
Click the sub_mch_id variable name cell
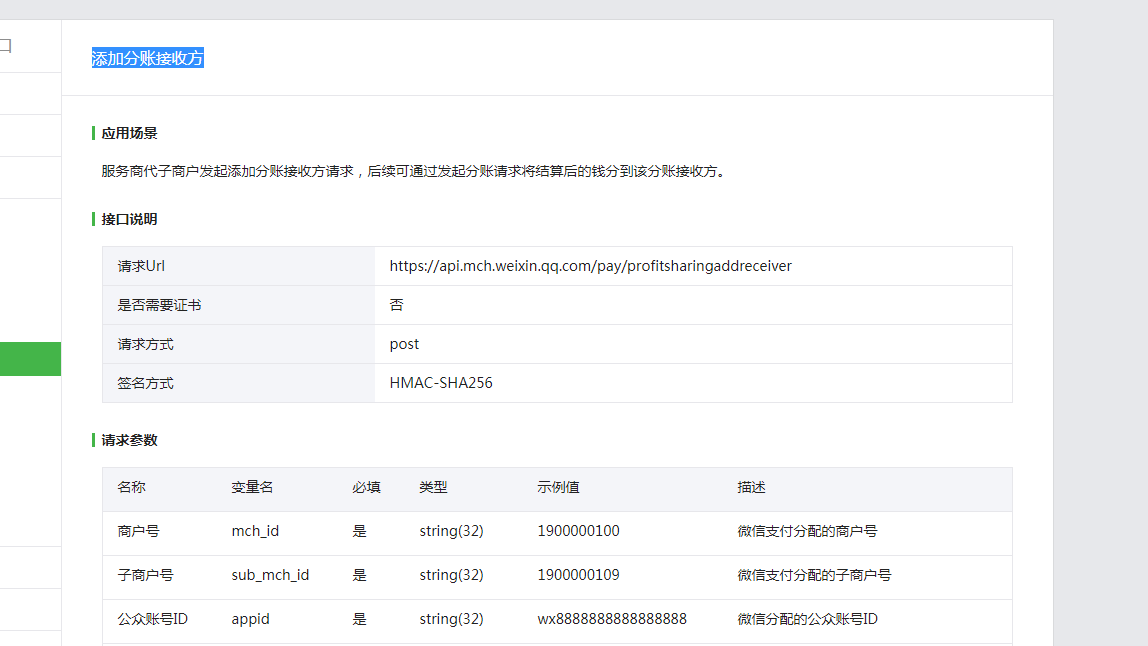[270, 576]
